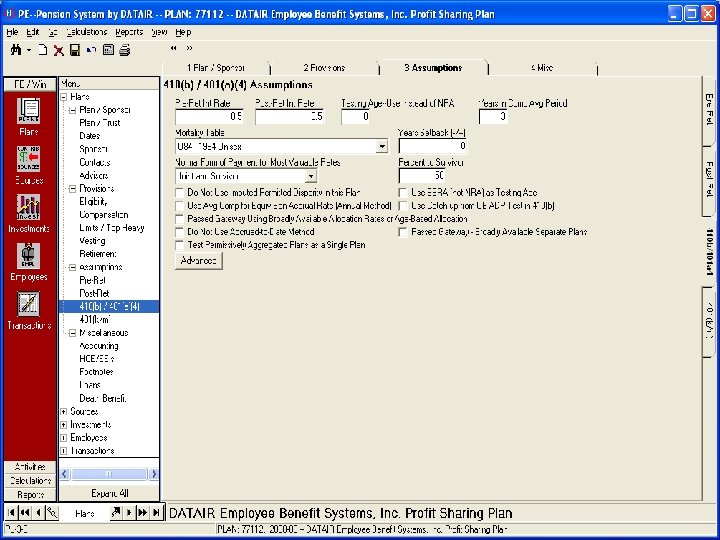This screenshot has width=720, height=540.
Task: Click the horizontal scrollbar thumb in menu tree
Action: 109,474
